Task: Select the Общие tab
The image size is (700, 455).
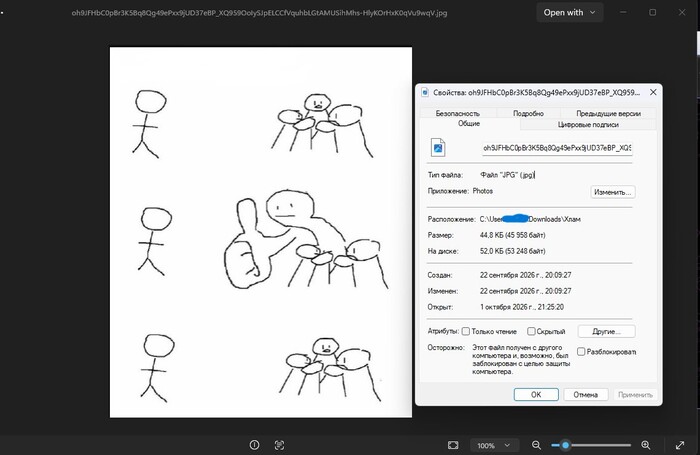Action: [x=469, y=124]
